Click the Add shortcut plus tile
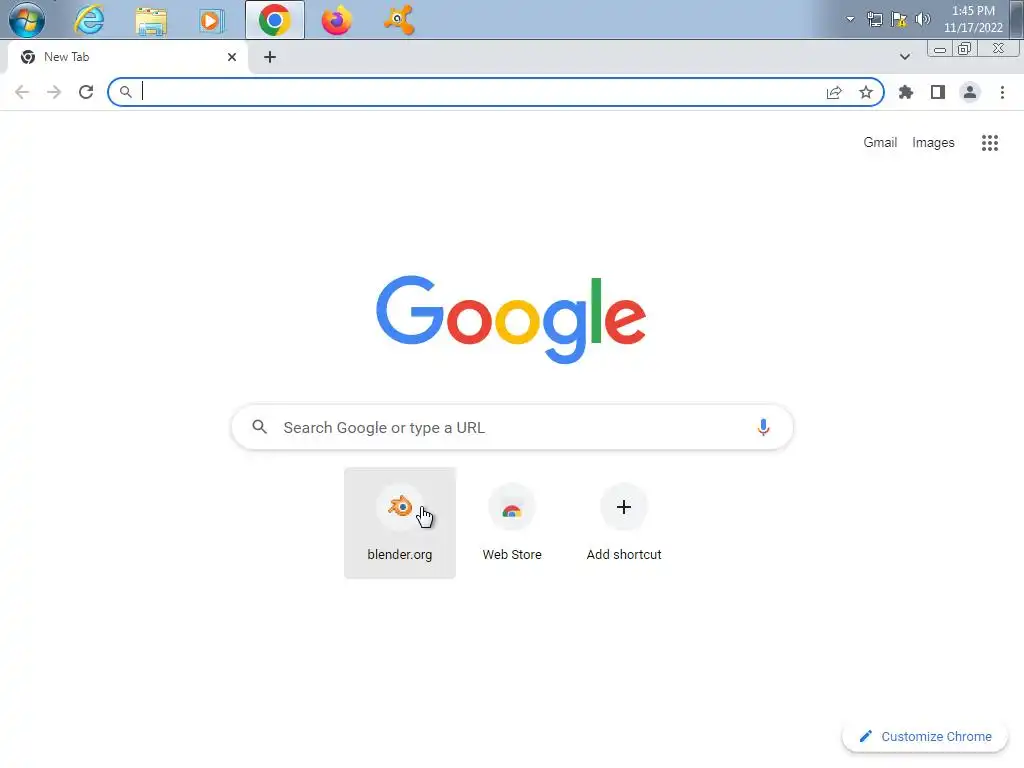The image size is (1024, 768). [624, 522]
